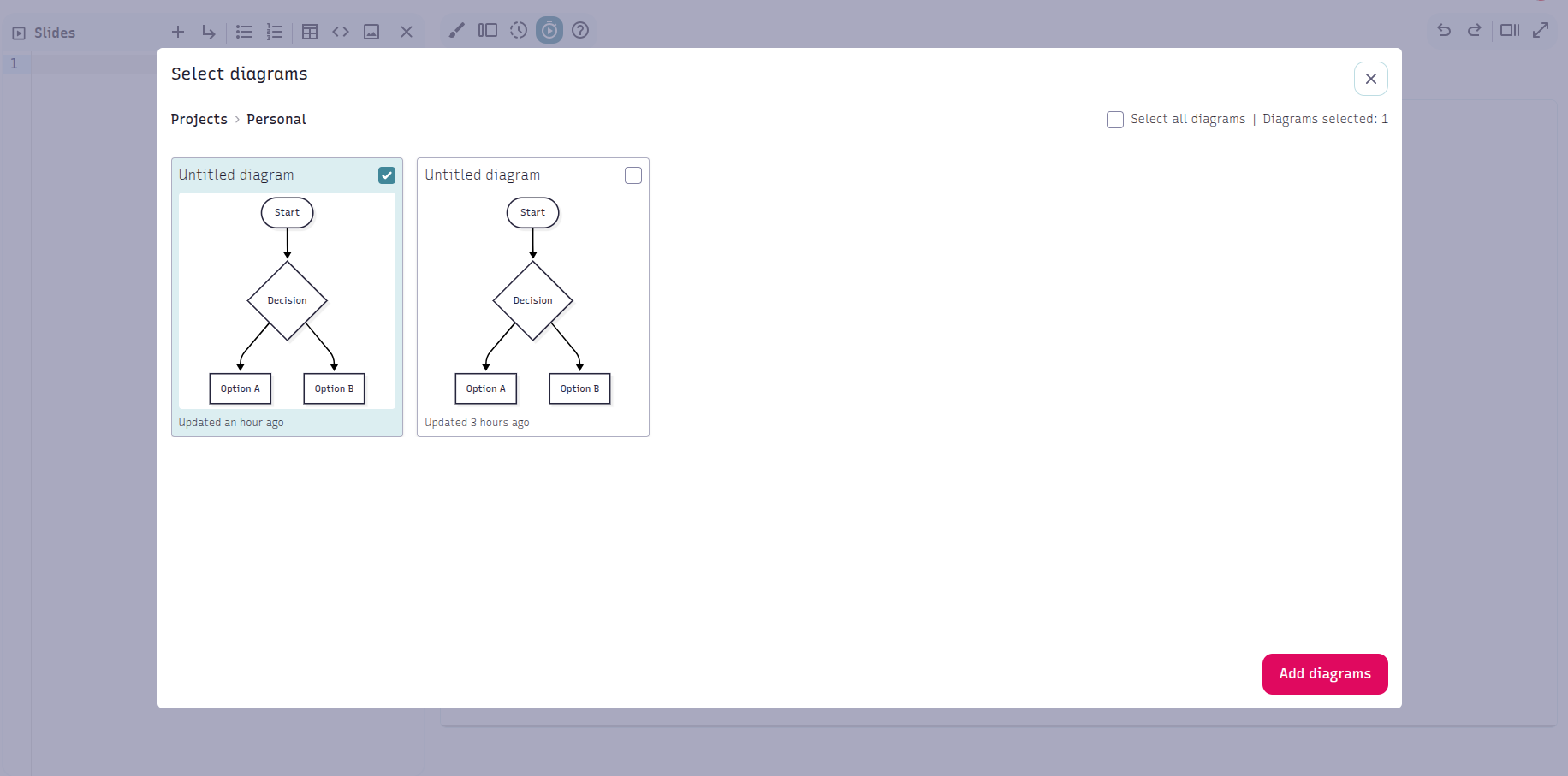
Task: Uncheck the first Untitled diagram
Action: point(387,175)
